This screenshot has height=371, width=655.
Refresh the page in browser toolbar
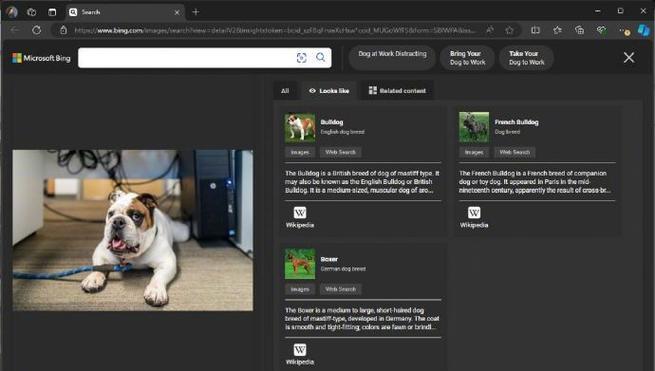[36, 30]
